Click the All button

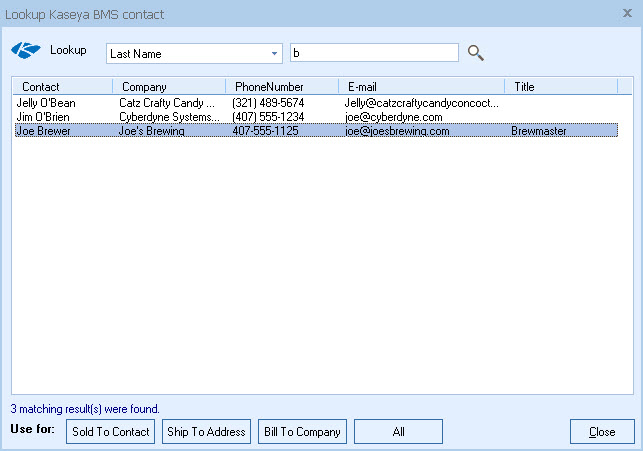(x=398, y=431)
